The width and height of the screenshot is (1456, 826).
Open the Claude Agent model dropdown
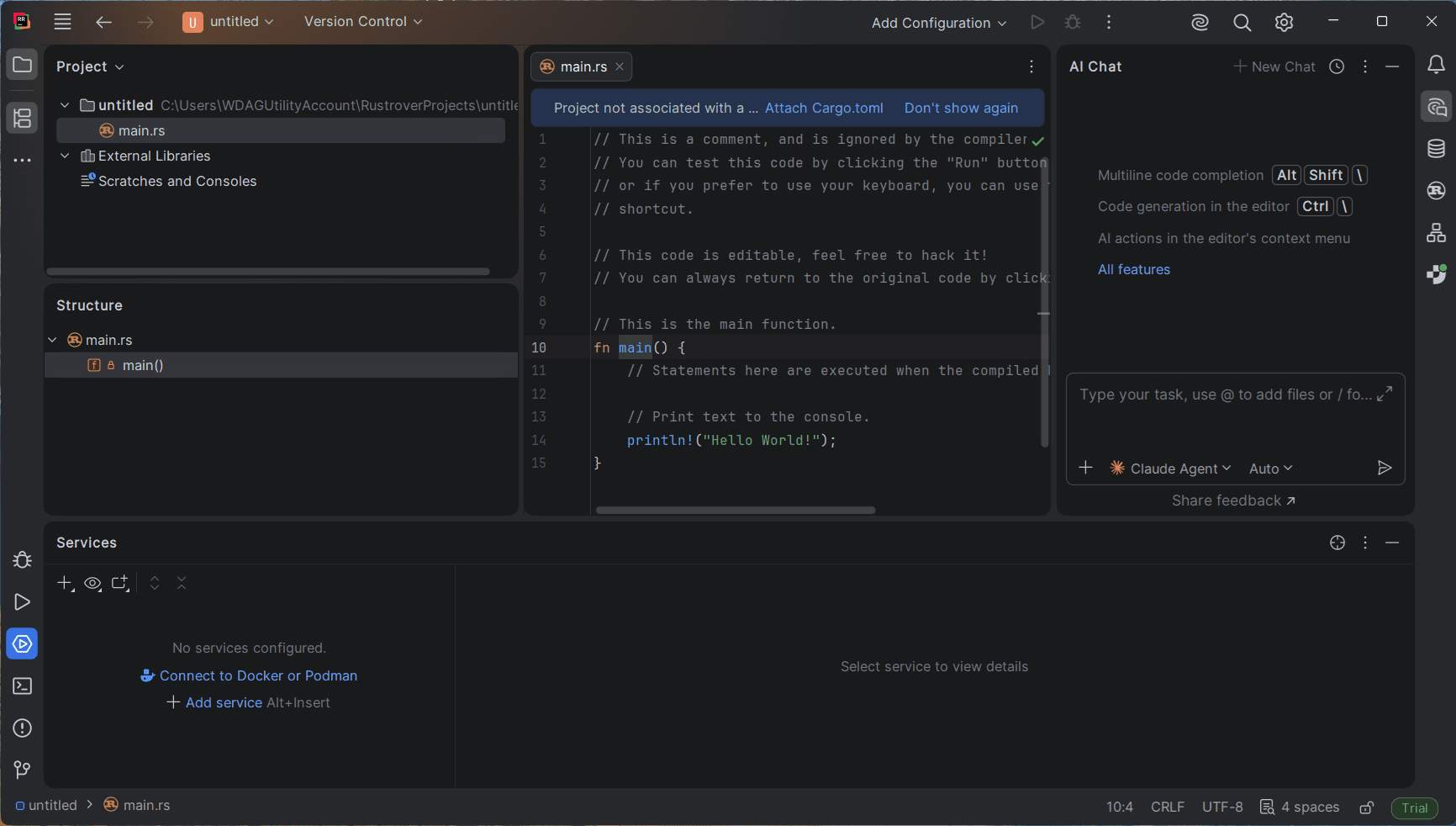[1172, 469]
